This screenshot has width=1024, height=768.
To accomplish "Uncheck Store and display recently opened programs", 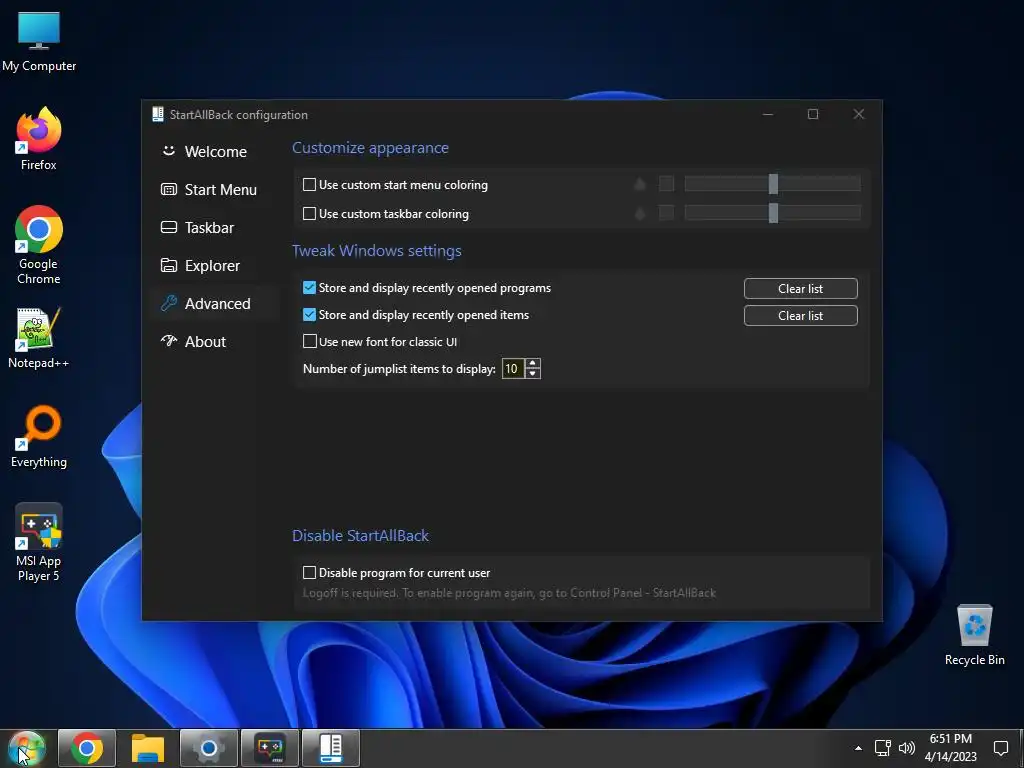I will 310,288.
